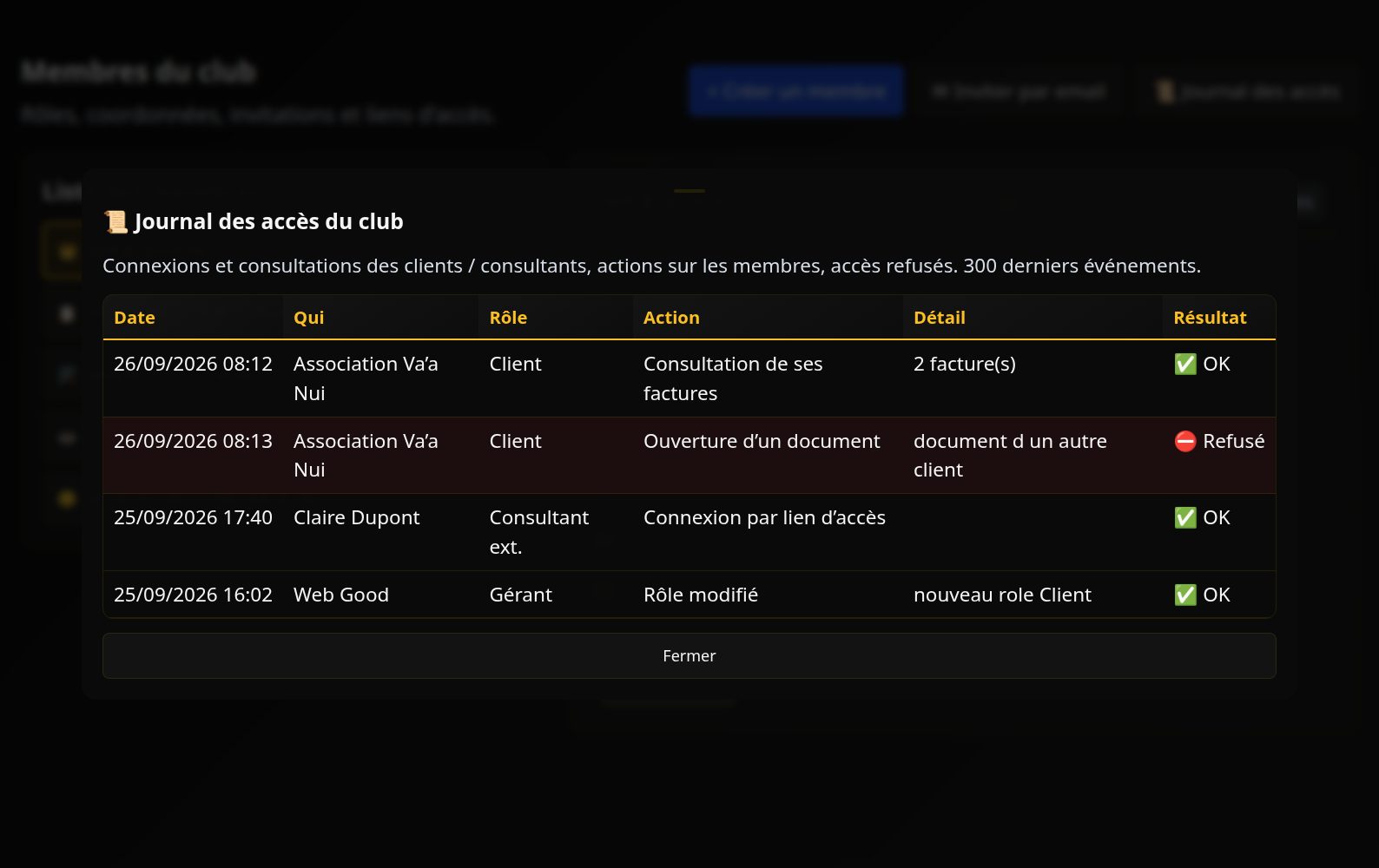Click the scroll icon in the journal title
This screenshot has height=868, width=1379.
pos(115,221)
